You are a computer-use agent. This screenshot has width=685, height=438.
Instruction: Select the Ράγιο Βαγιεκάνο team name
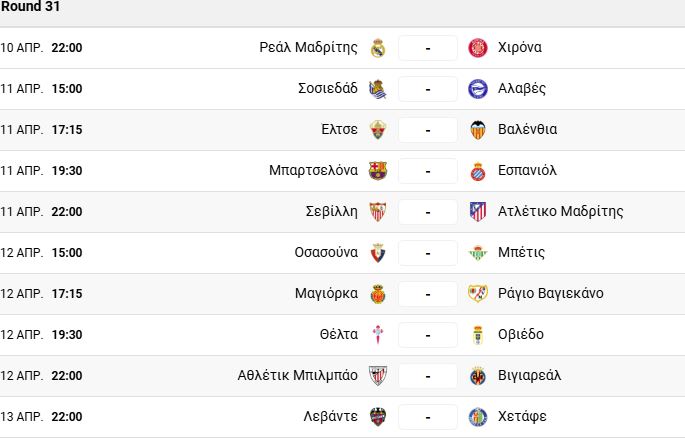coord(549,294)
